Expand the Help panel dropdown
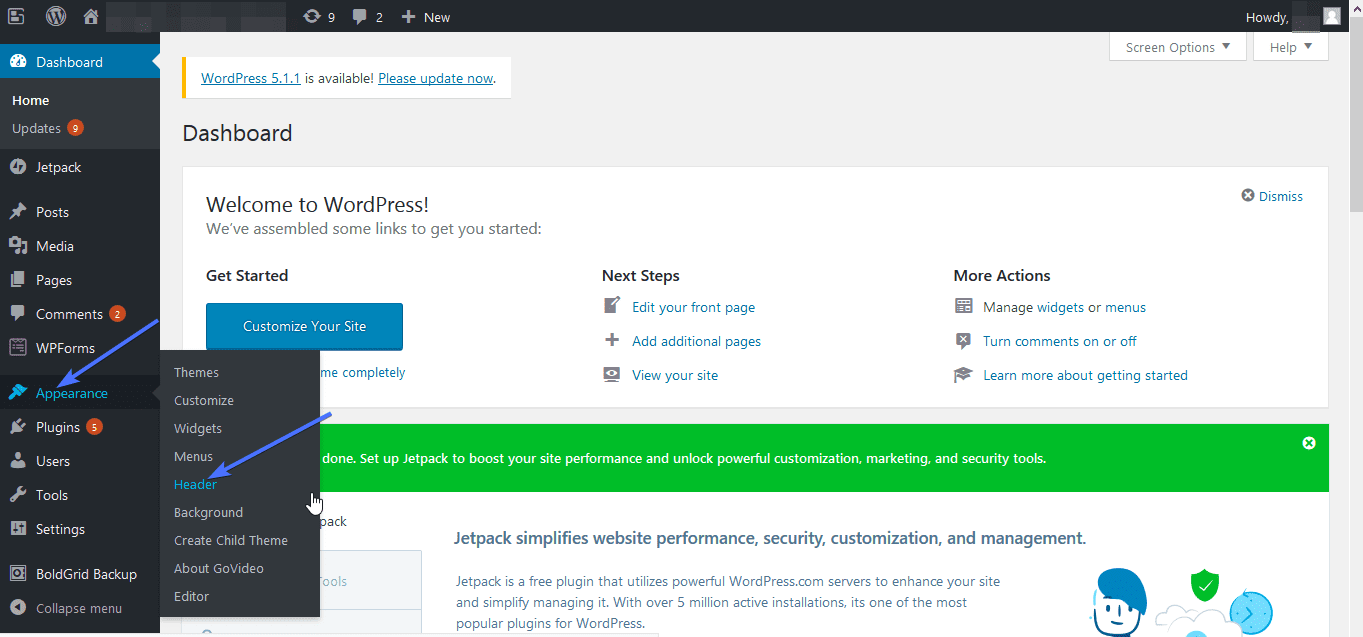 click(1290, 46)
